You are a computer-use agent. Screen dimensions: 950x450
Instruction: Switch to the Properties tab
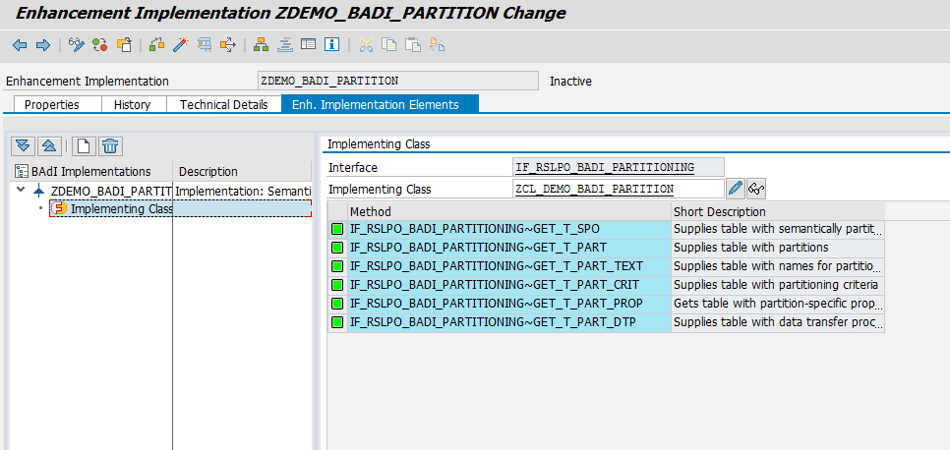(x=51, y=104)
